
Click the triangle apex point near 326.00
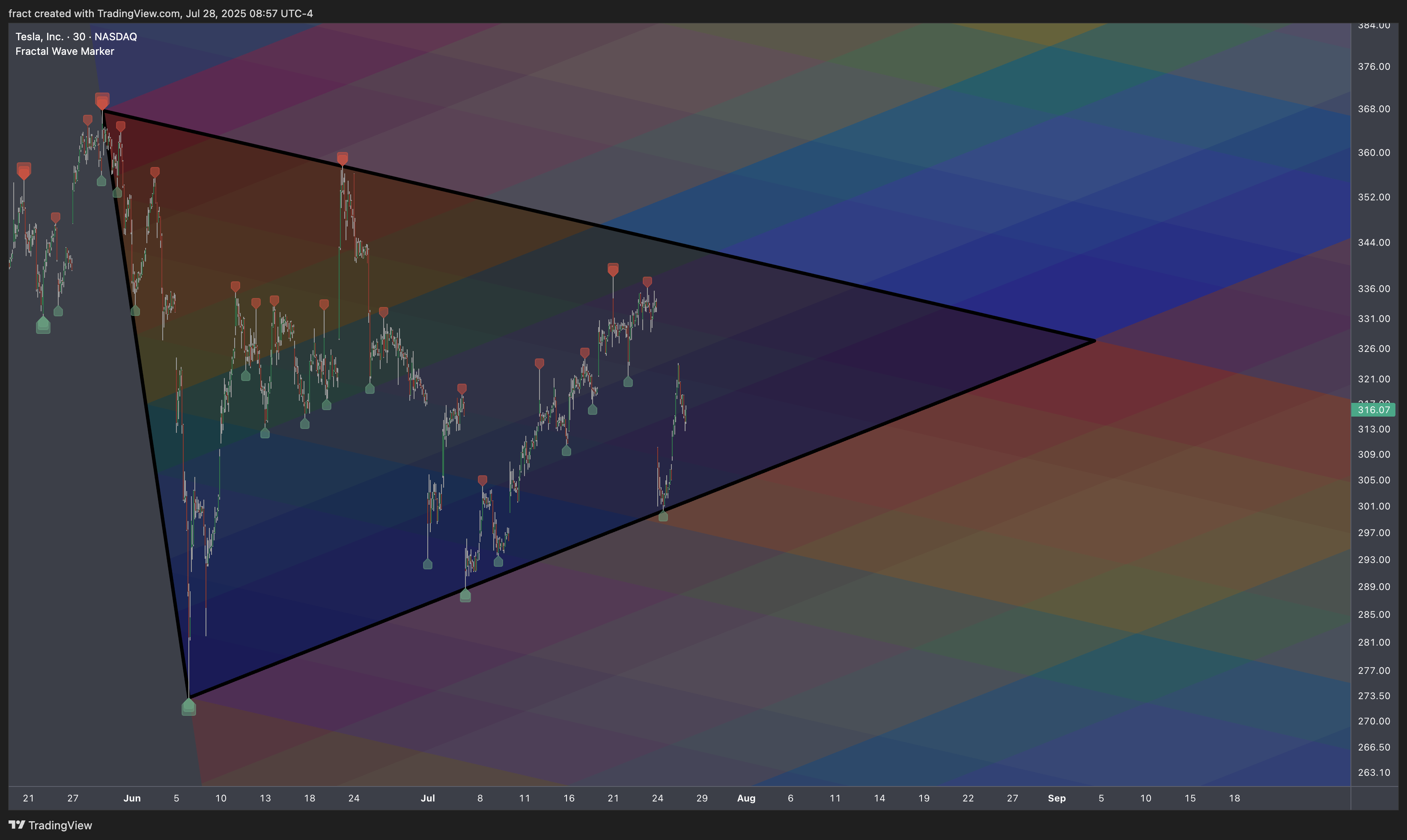click(1094, 341)
